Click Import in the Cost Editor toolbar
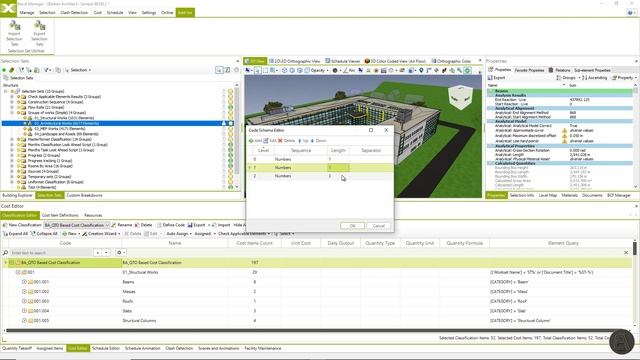 (221, 225)
